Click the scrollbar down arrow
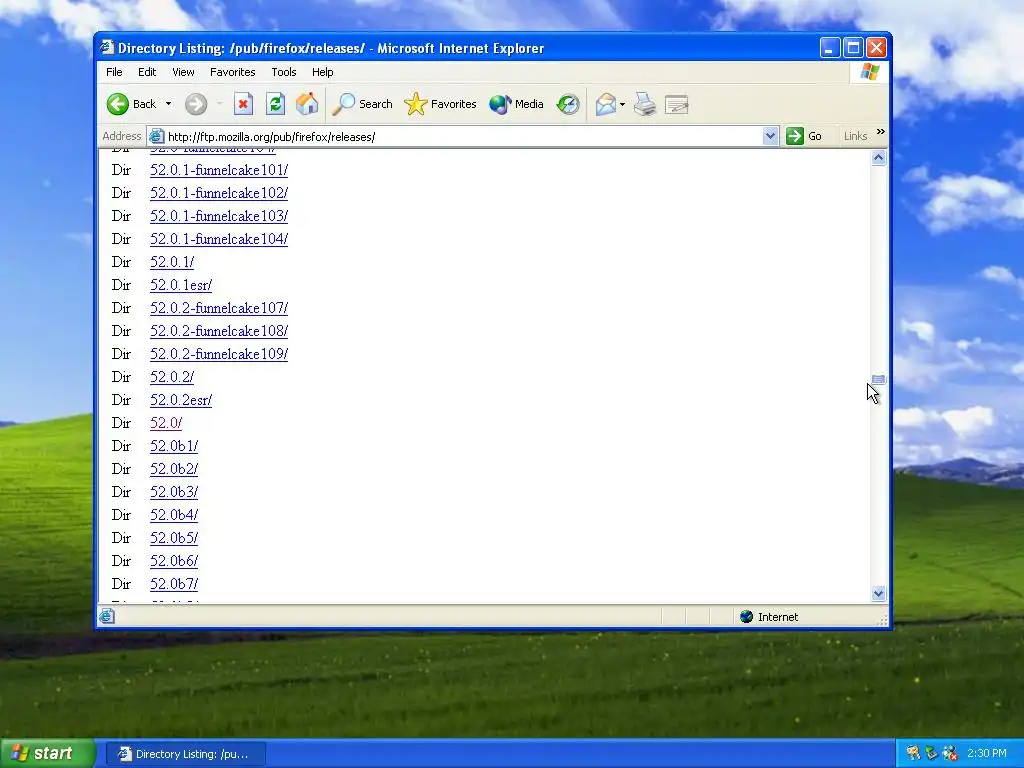This screenshot has width=1024, height=768. point(878,594)
